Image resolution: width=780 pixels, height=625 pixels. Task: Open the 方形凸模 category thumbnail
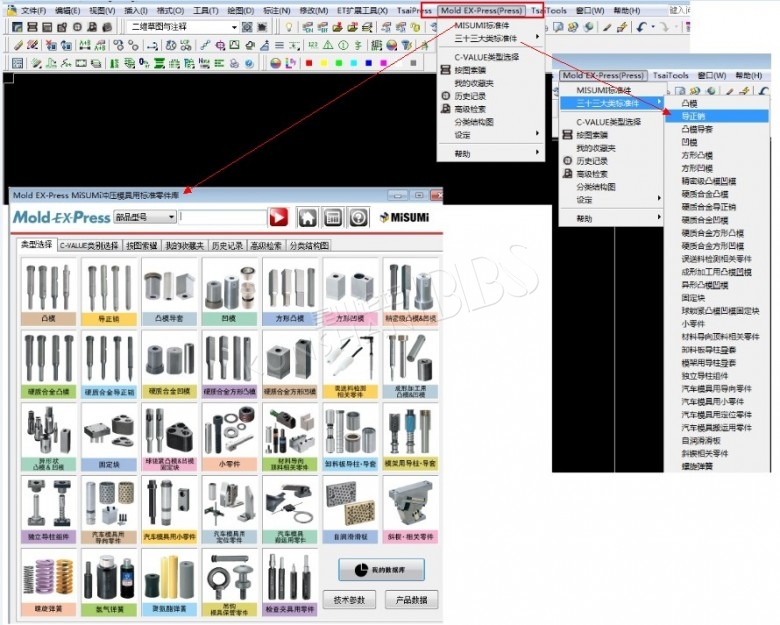click(x=290, y=292)
